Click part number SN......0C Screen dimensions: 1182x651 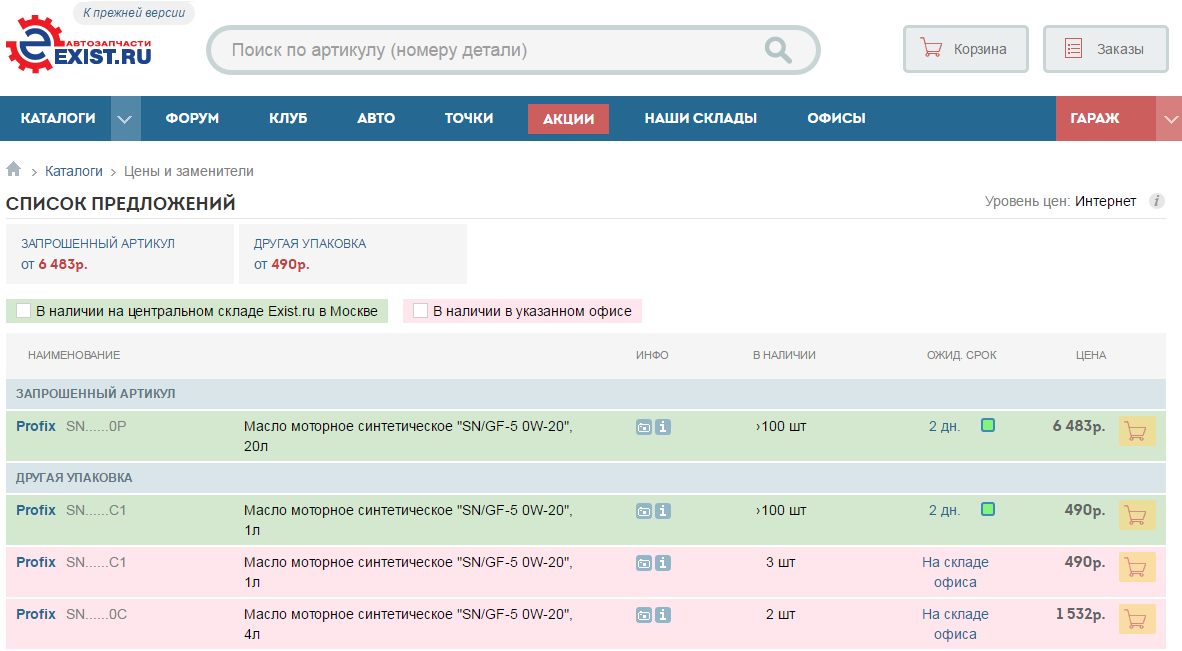coord(96,614)
